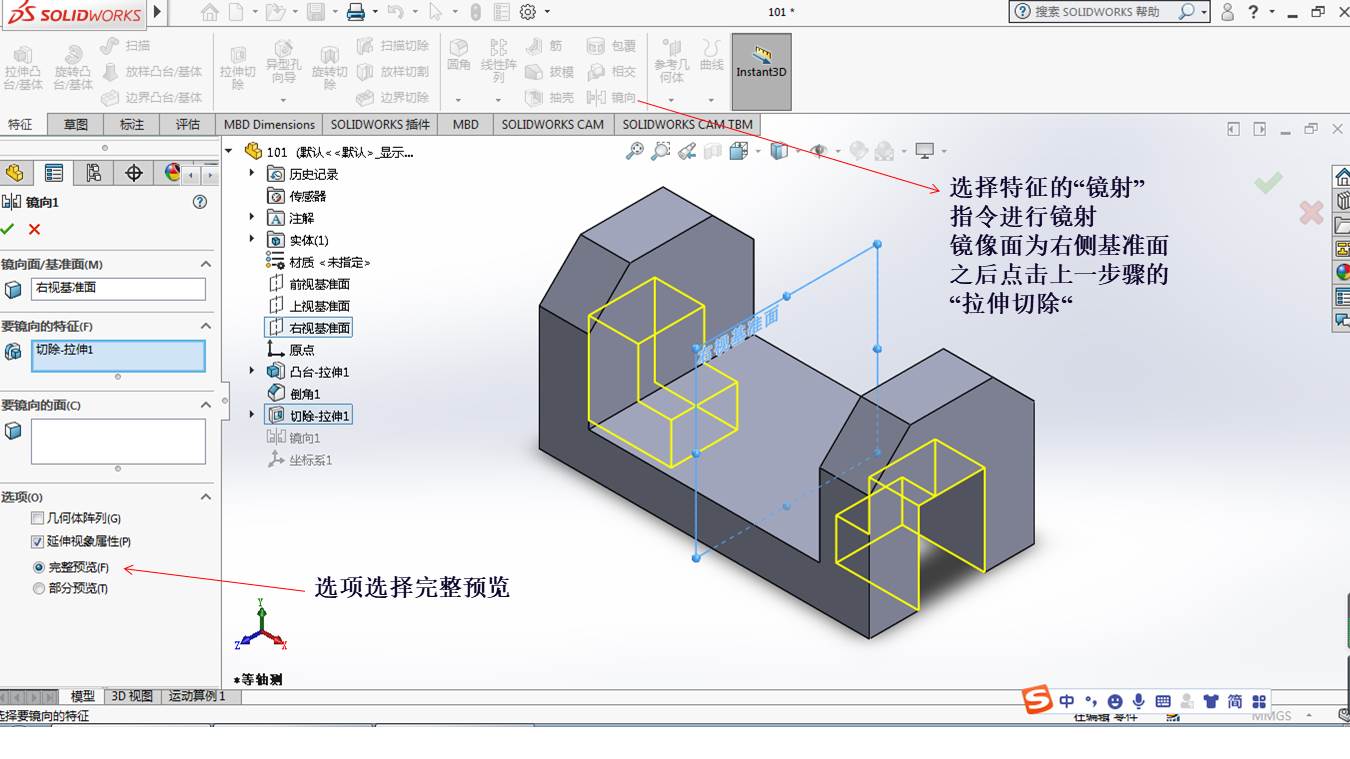Click the 旋转凸台/基体 revolve boss tool
This screenshot has width=1350, height=759.
pyautogui.click(x=73, y=68)
